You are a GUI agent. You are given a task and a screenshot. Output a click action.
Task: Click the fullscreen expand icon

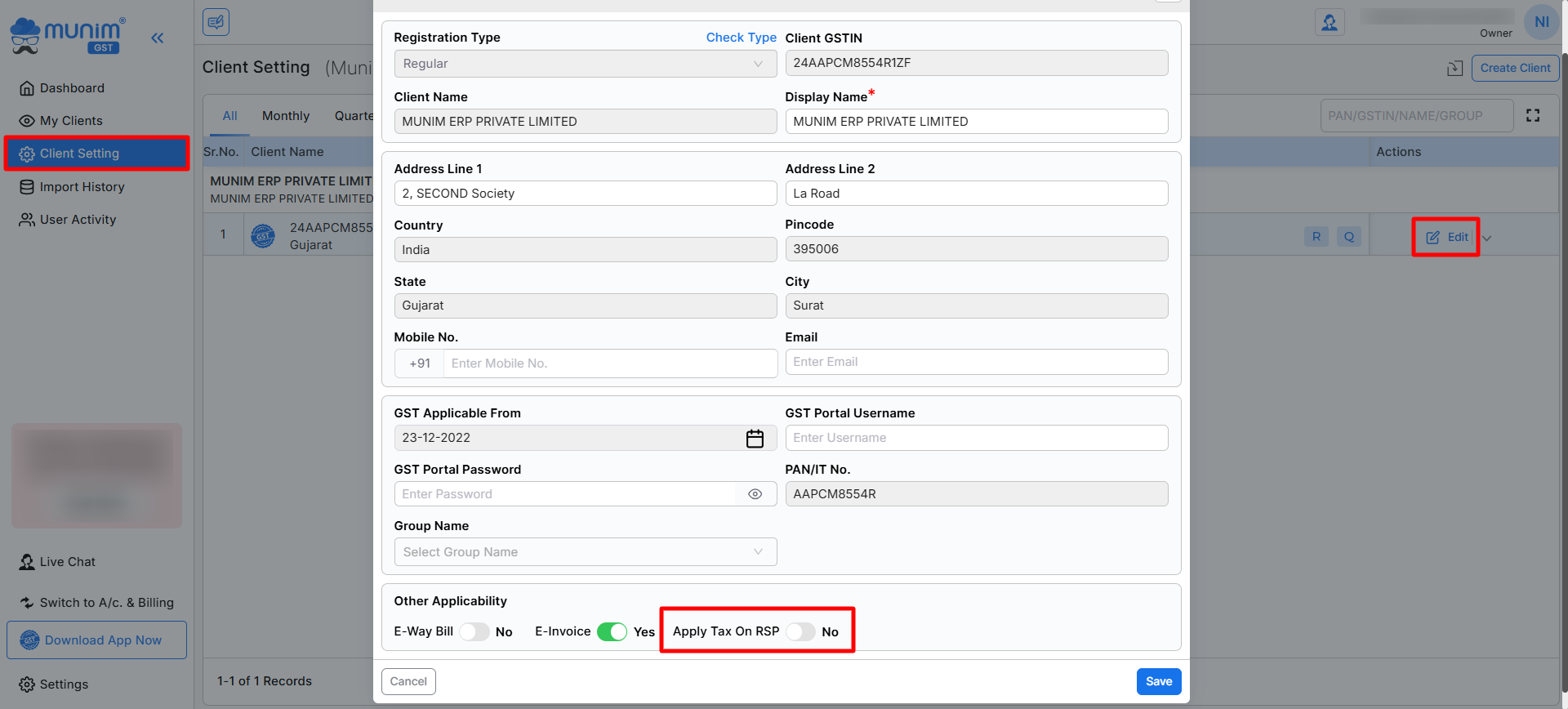click(x=1533, y=116)
